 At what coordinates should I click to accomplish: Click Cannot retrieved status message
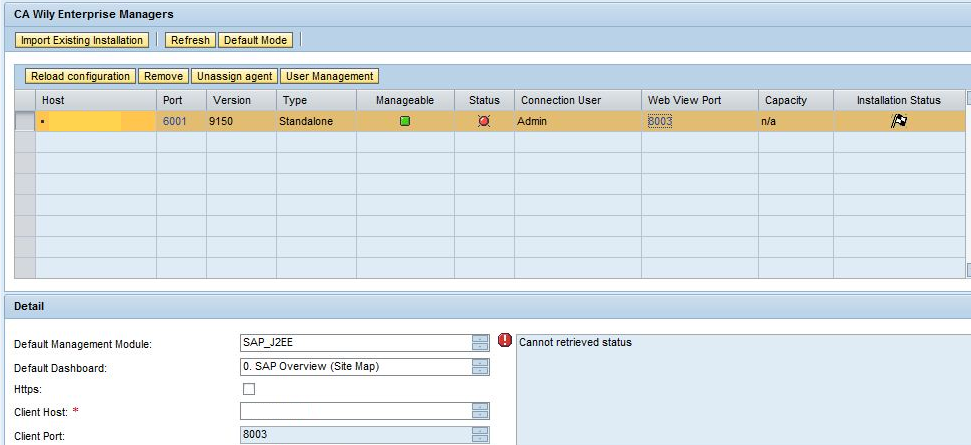(575, 342)
